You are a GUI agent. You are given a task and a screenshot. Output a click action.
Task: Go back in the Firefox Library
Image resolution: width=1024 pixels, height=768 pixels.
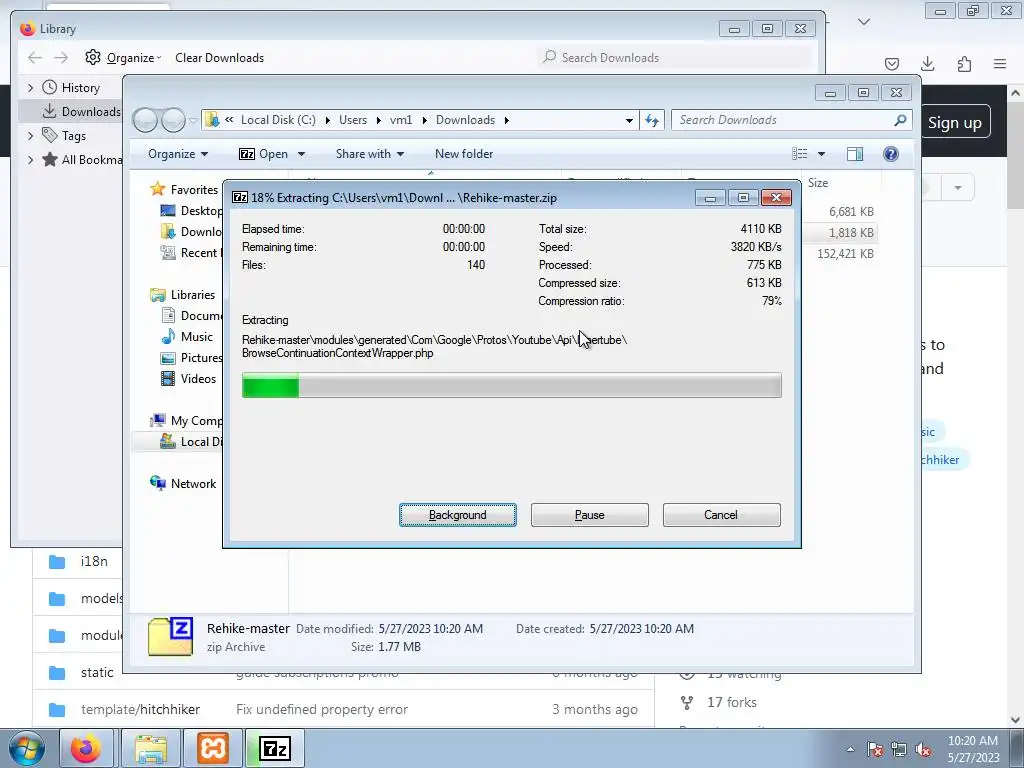35,57
